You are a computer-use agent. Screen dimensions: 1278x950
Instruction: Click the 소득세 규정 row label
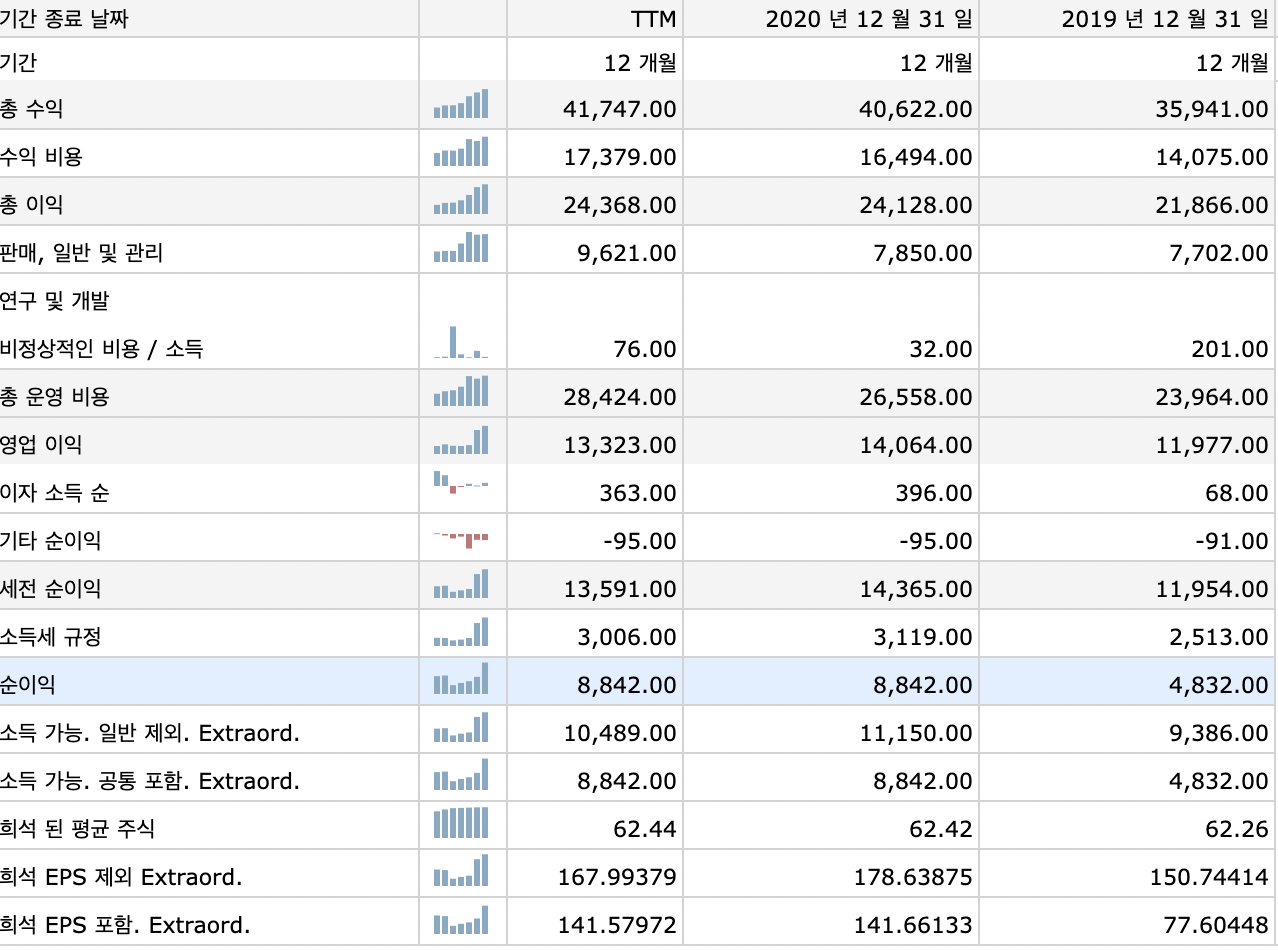(50, 637)
